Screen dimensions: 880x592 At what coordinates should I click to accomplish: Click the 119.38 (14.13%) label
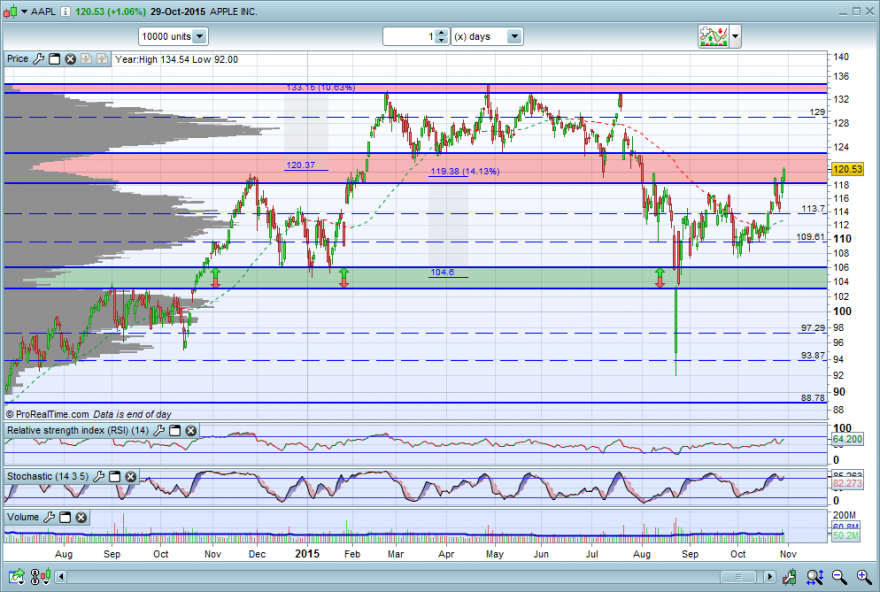point(465,171)
